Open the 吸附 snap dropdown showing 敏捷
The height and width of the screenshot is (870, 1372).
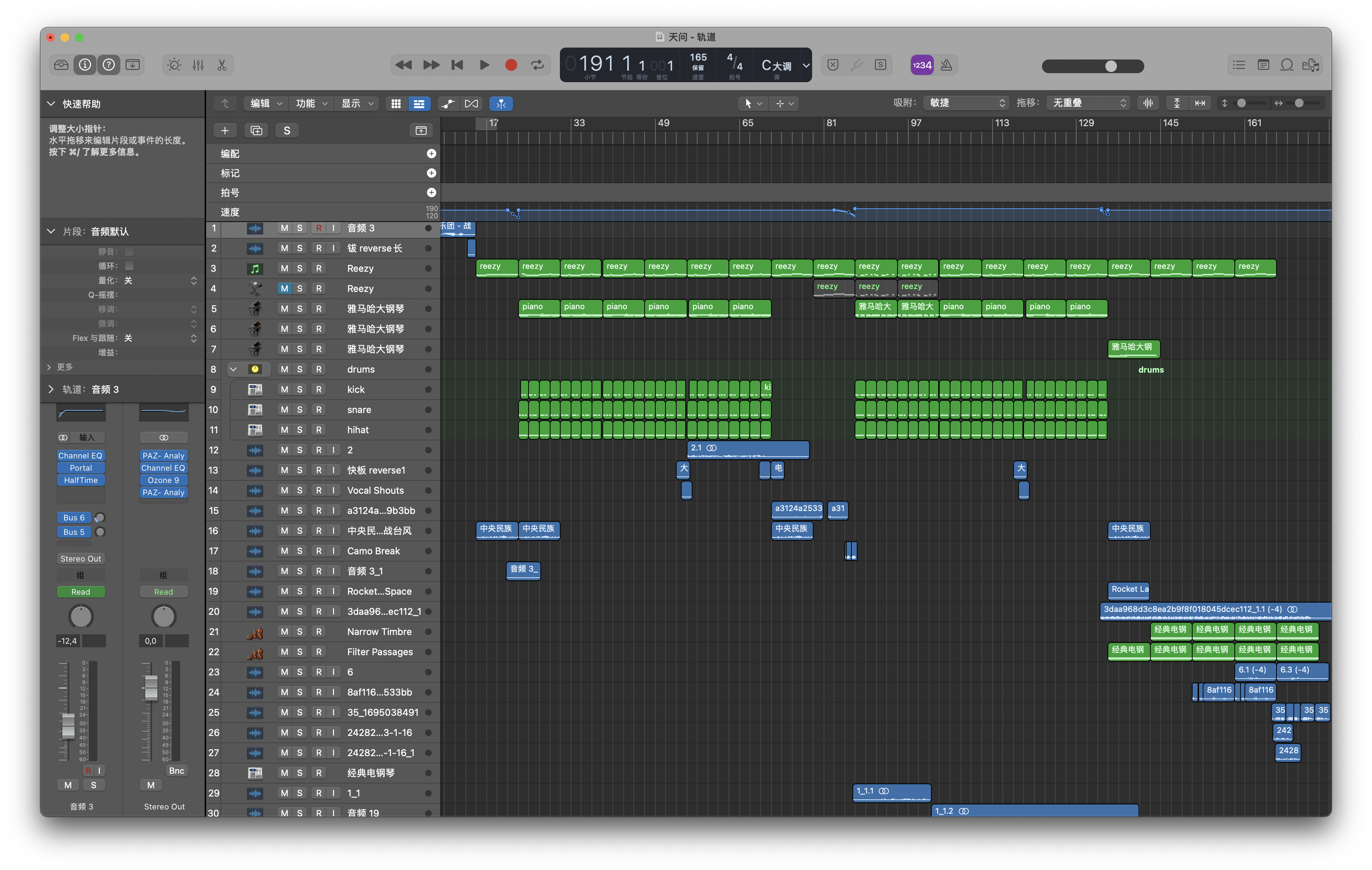point(966,103)
